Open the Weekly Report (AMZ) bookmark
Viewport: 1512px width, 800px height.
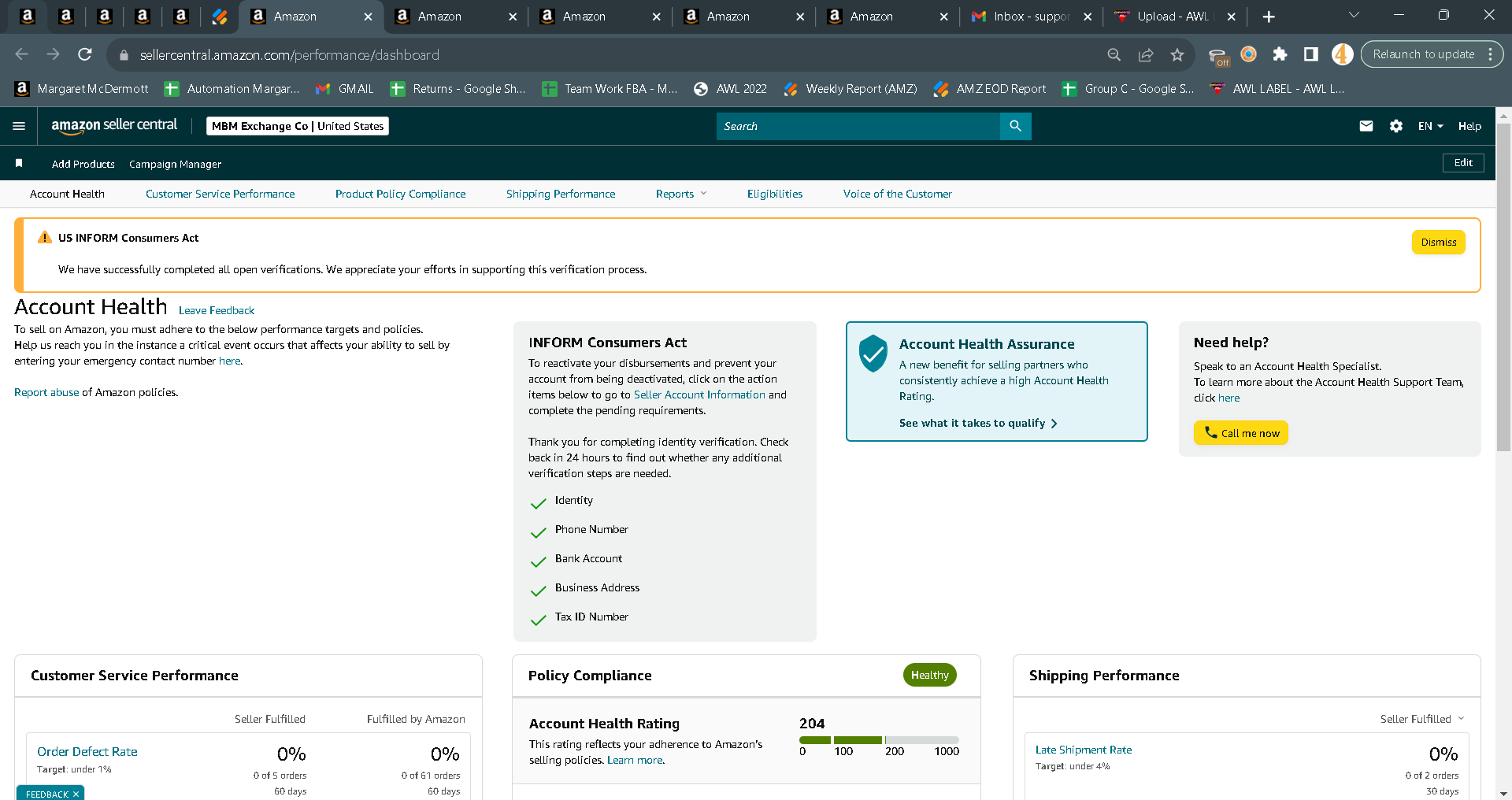[x=850, y=89]
